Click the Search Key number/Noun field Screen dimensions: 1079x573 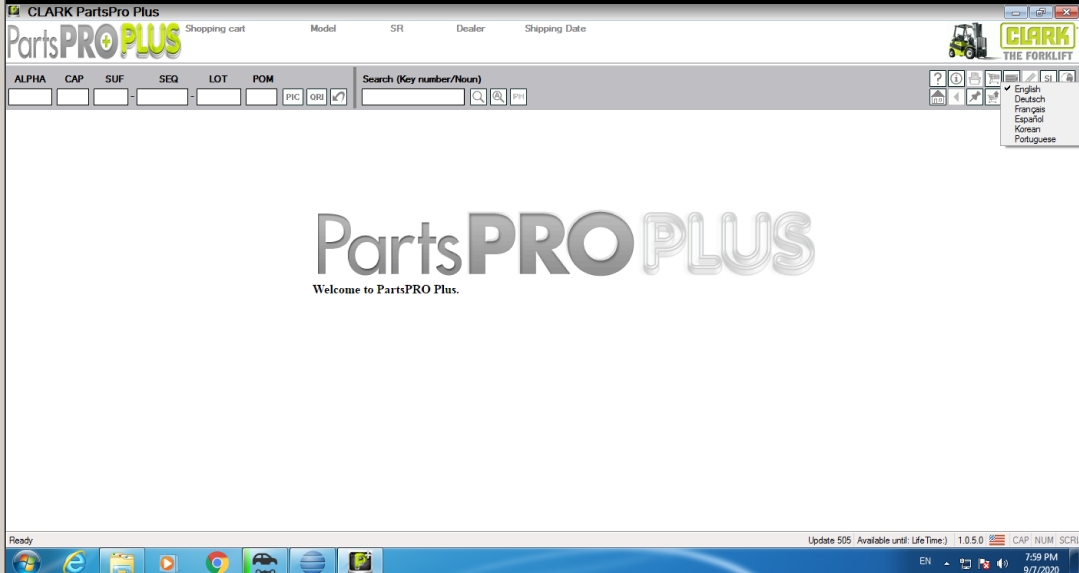(x=414, y=97)
